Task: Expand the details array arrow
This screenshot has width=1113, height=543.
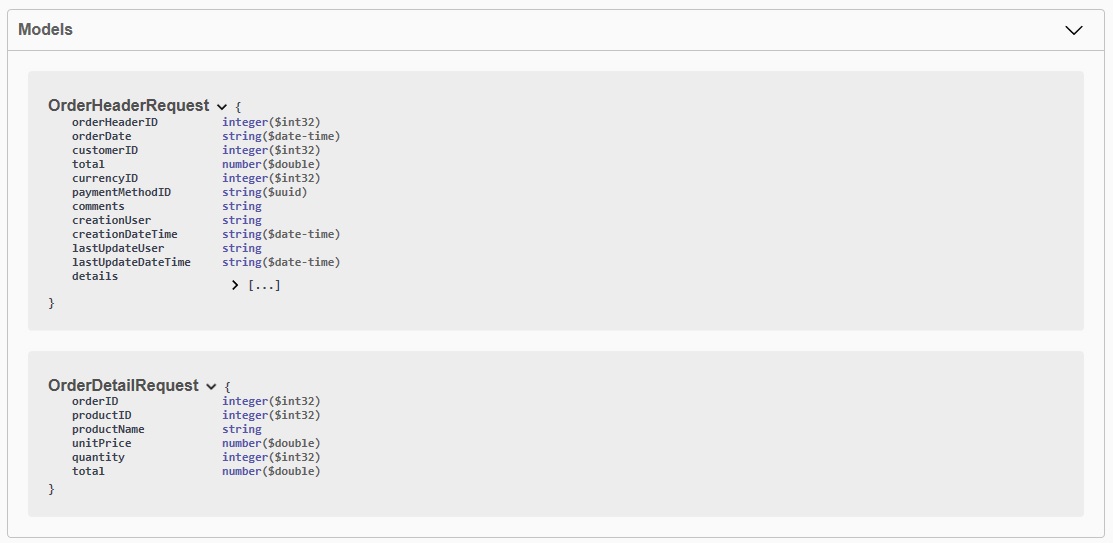Action: 235,285
